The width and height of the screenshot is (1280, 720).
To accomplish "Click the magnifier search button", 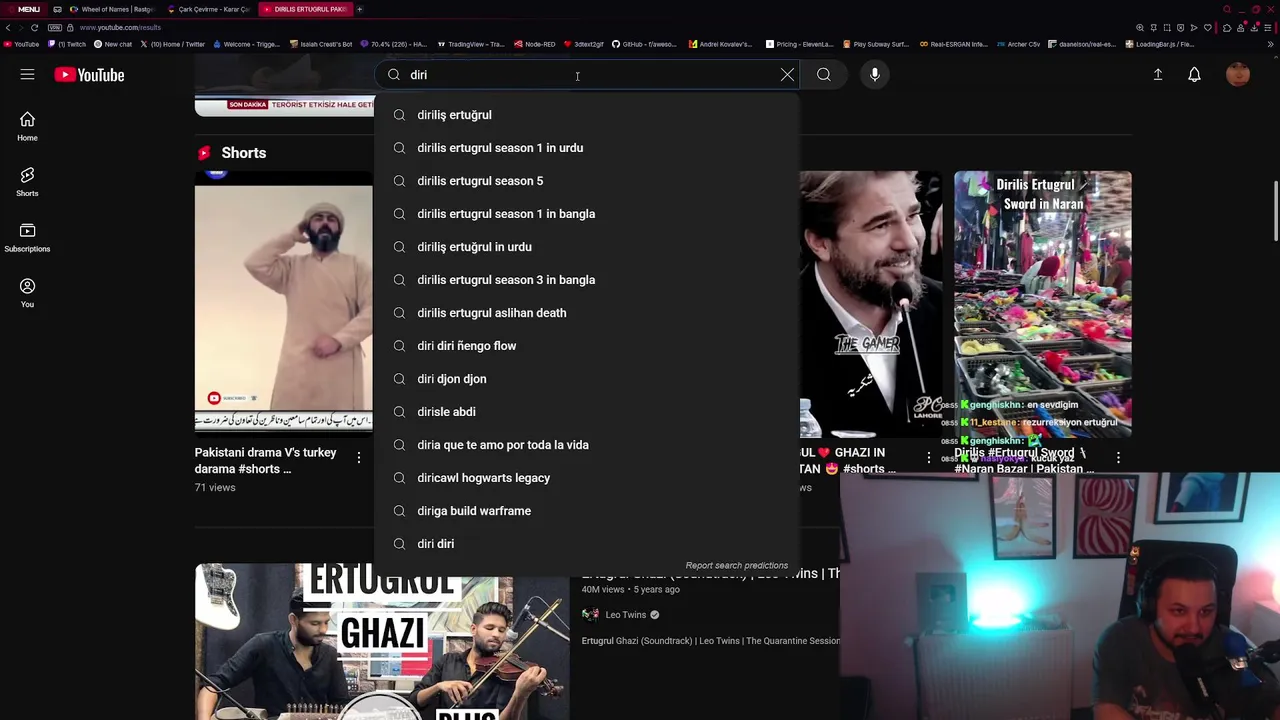I will point(824,75).
